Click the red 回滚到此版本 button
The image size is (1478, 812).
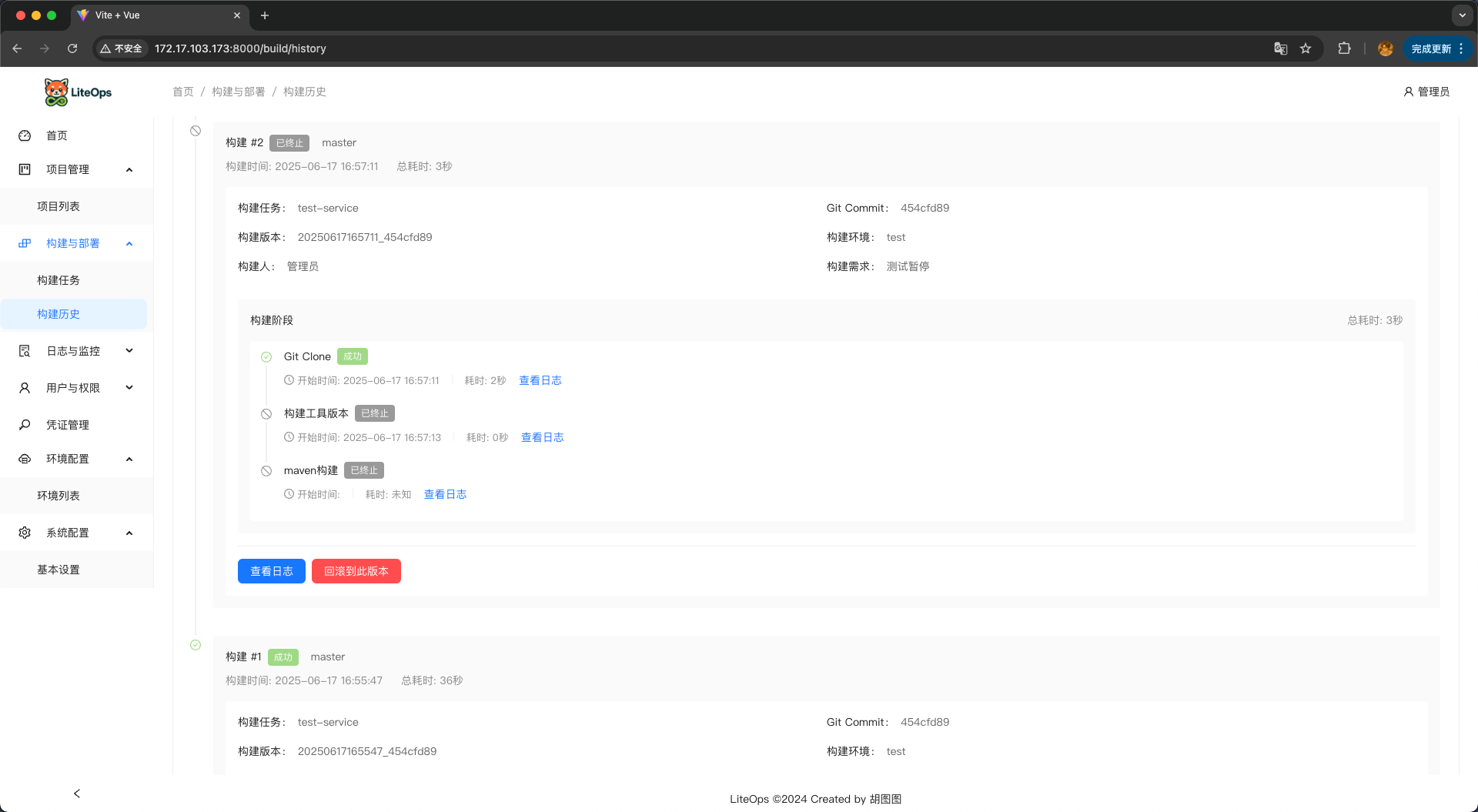coord(356,571)
